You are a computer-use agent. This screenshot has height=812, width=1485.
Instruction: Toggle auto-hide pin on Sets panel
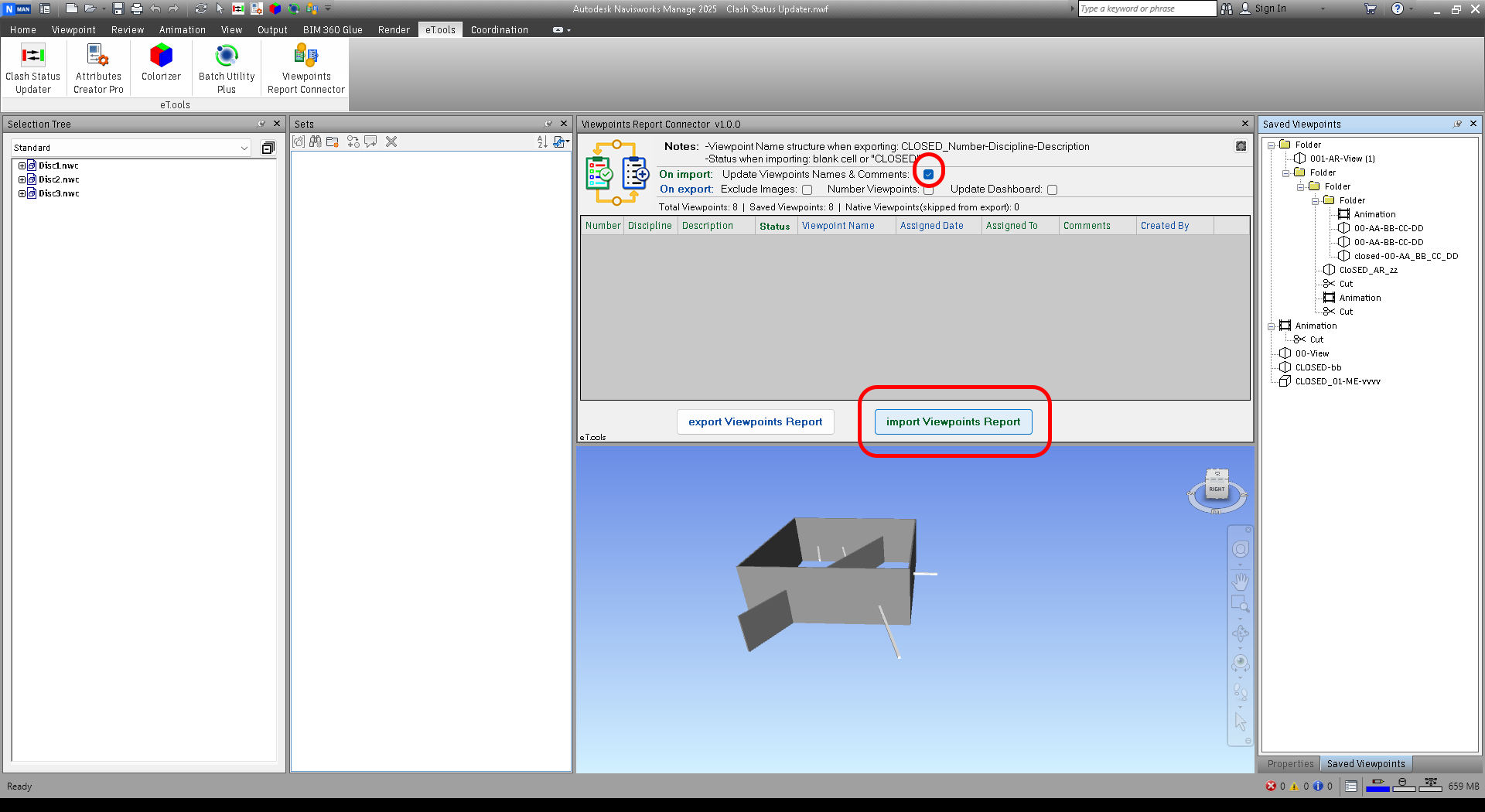548,124
